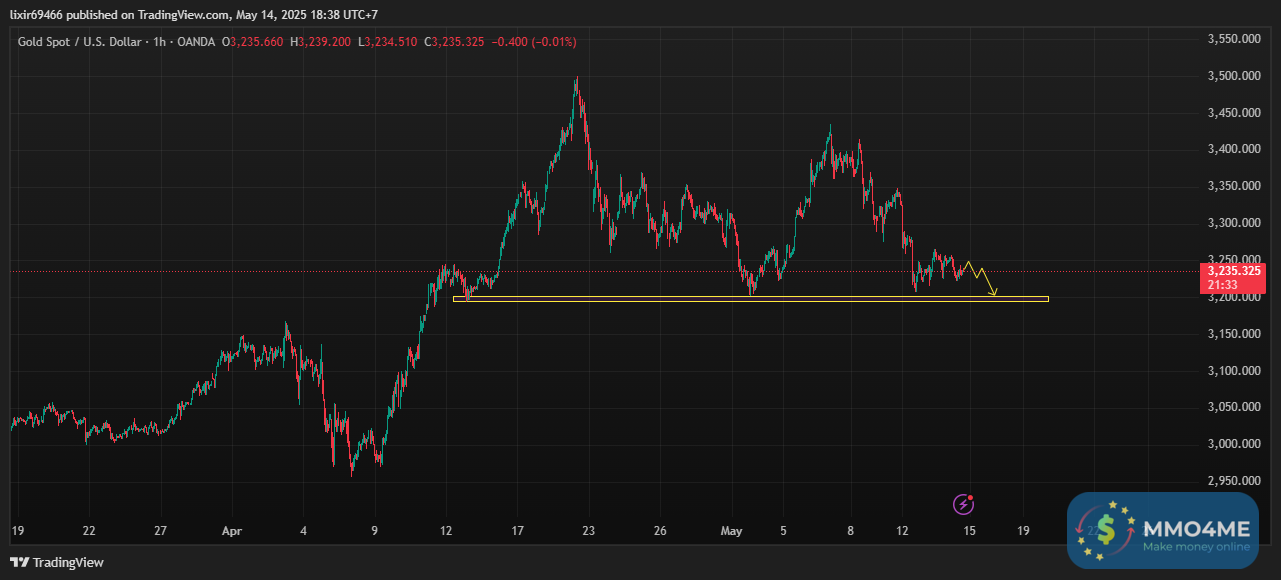Click the red current price label 3,235.325
This screenshot has width=1281, height=580.
1233,271
